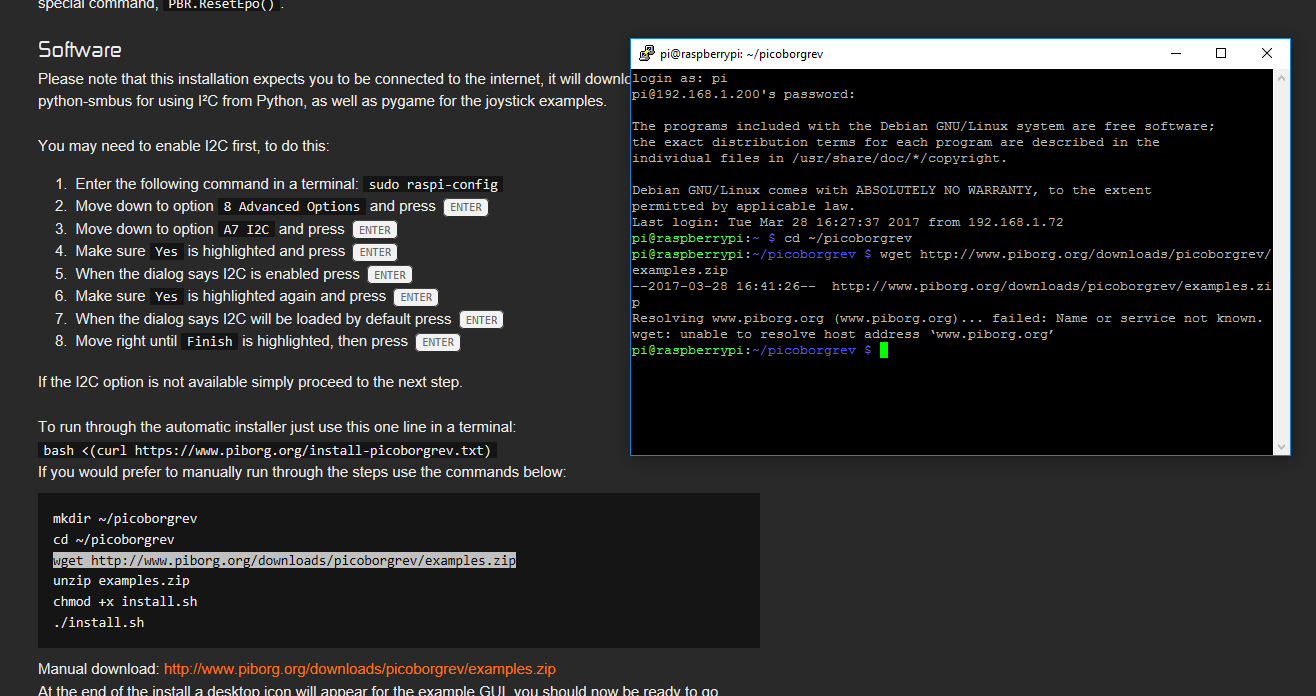Close the pi@raspberrypi PuTTY window
The image size is (1316, 696).
pos(1267,54)
